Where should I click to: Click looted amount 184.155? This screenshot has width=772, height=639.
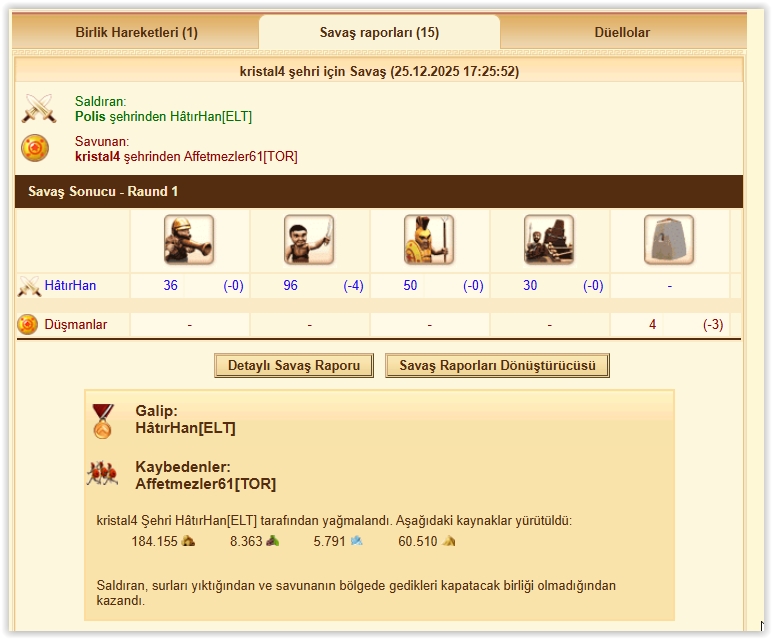click(154, 542)
